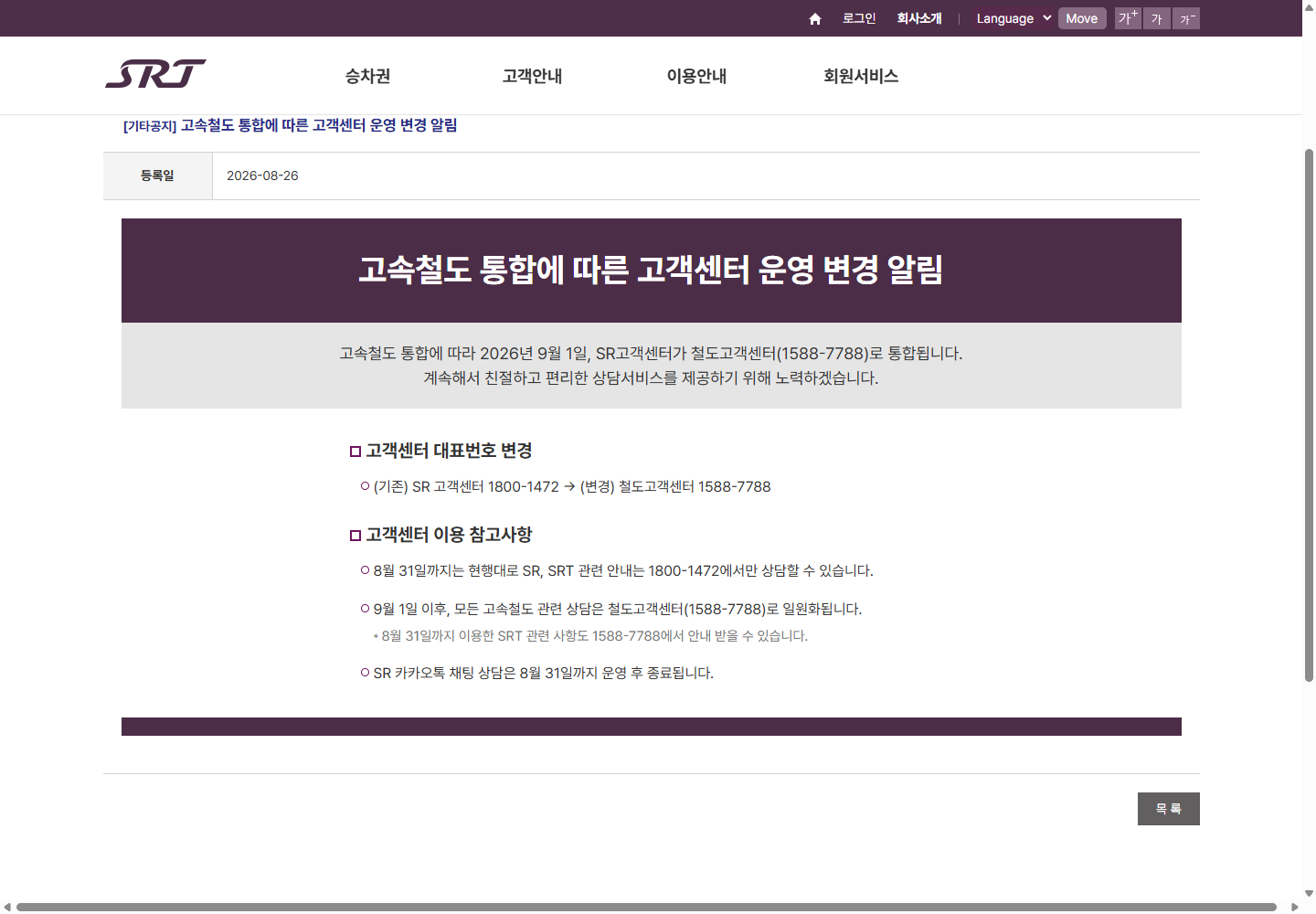The height and width of the screenshot is (914, 1316).
Task: Open the 고객안내 menu
Action: click(533, 76)
